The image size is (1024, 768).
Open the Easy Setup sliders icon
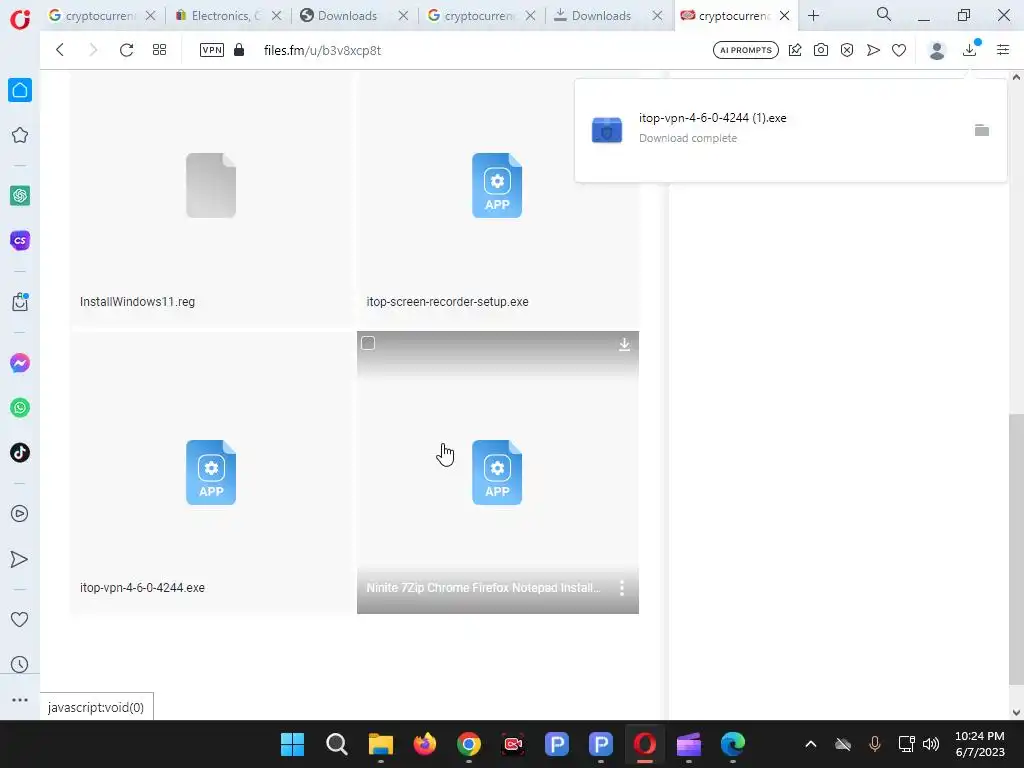pos(1003,50)
